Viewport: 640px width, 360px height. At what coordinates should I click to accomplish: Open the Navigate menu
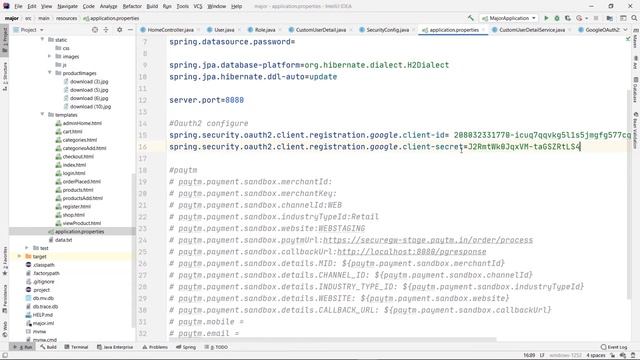coord(67,6)
